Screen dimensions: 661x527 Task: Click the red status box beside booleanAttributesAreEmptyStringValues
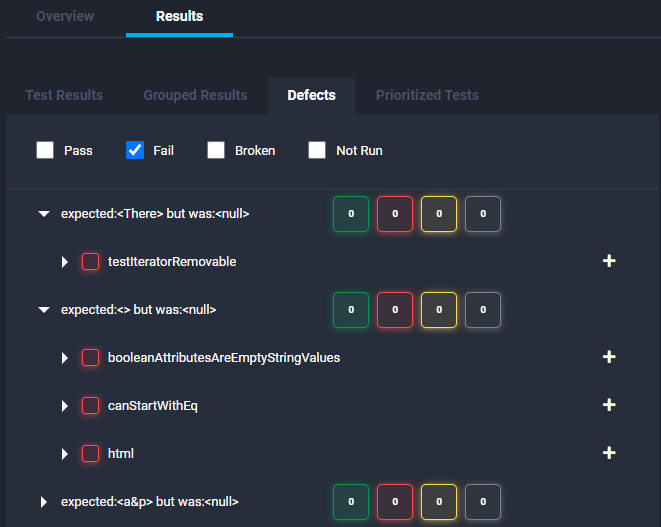point(91,358)
